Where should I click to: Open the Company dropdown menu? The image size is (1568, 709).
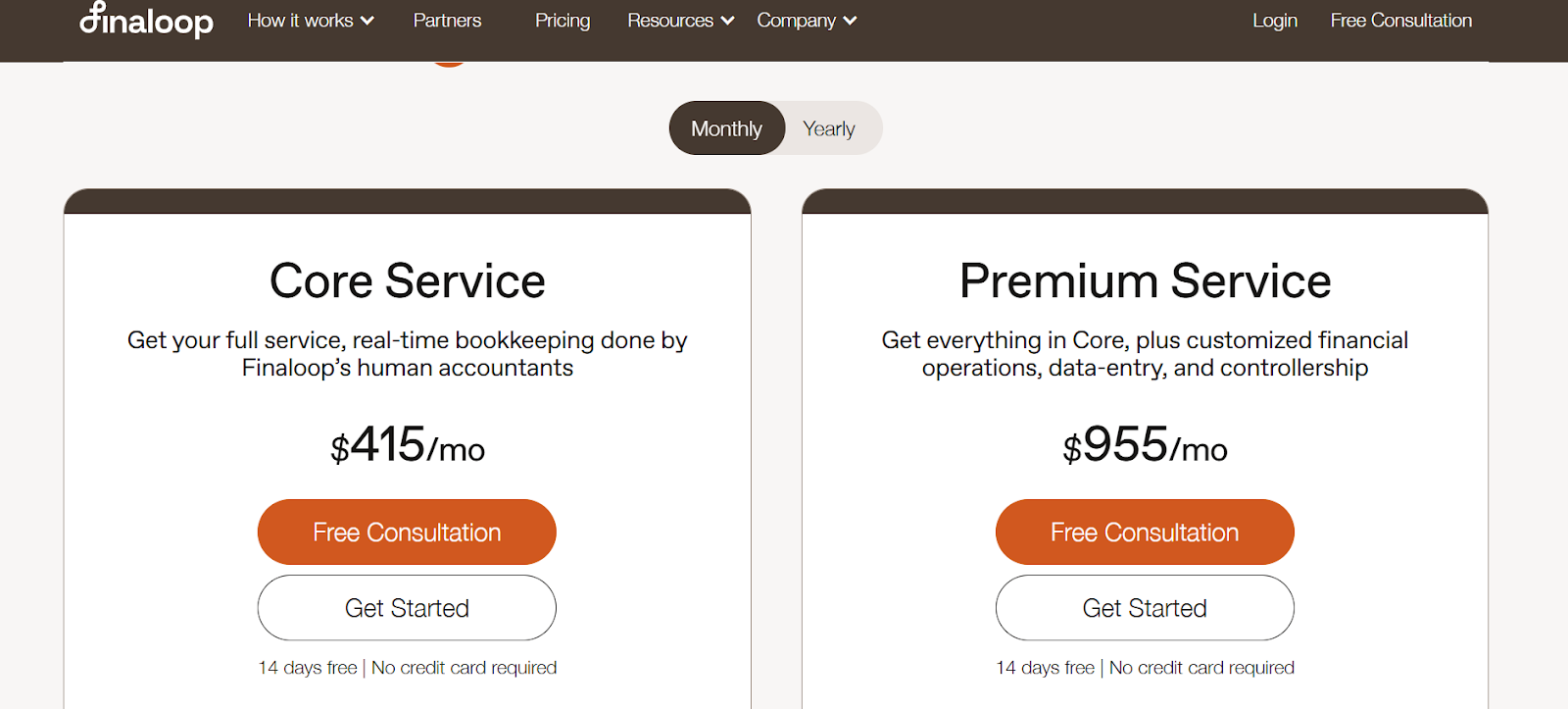click(x=807, y=21)
